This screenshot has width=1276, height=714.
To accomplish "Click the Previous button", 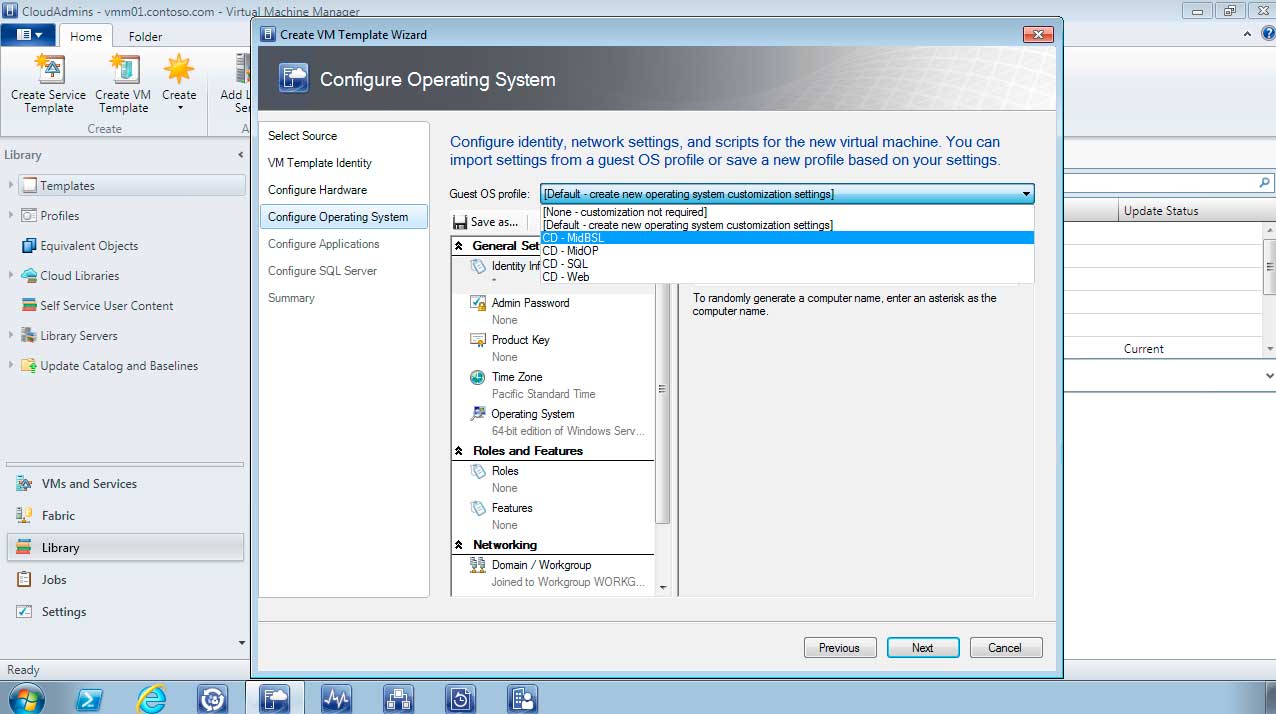I will tap(840, 648).
